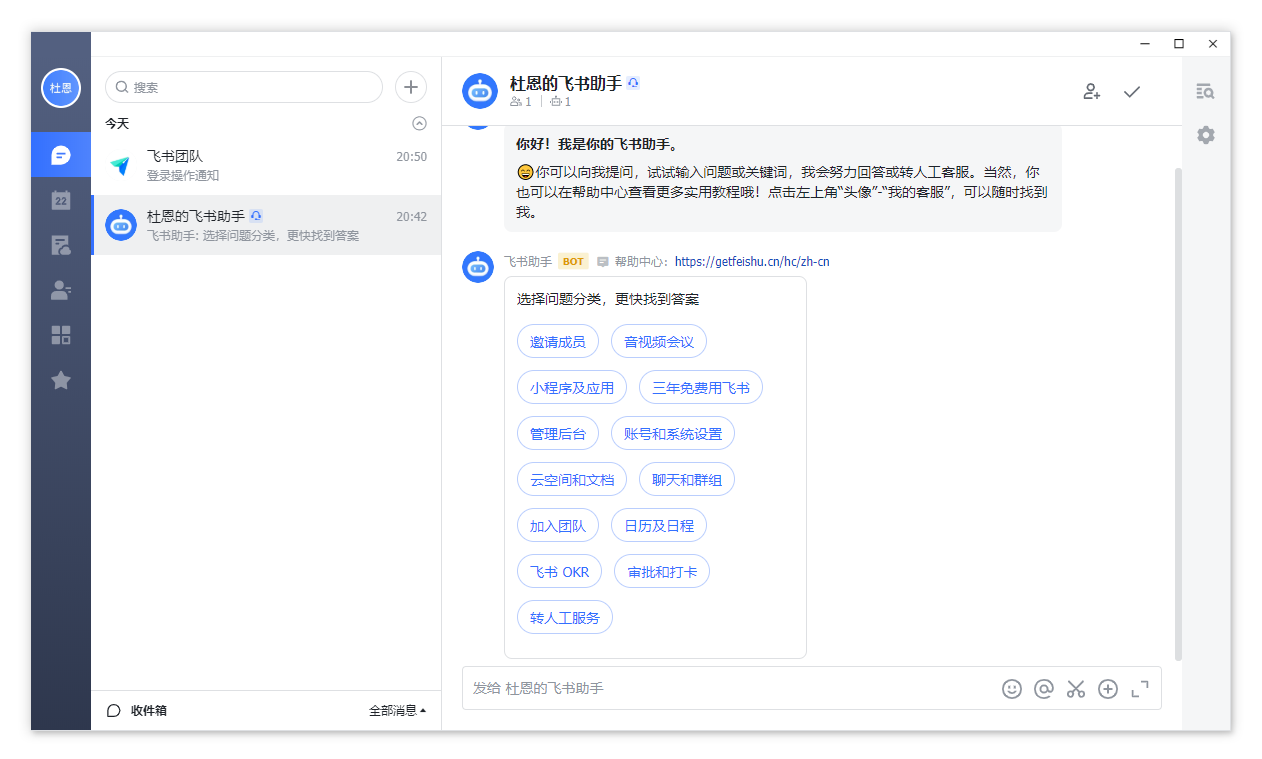Choose the 聊天和群组 category
The width and height of the screenshot is (1262, 759).
click(687, 480)
